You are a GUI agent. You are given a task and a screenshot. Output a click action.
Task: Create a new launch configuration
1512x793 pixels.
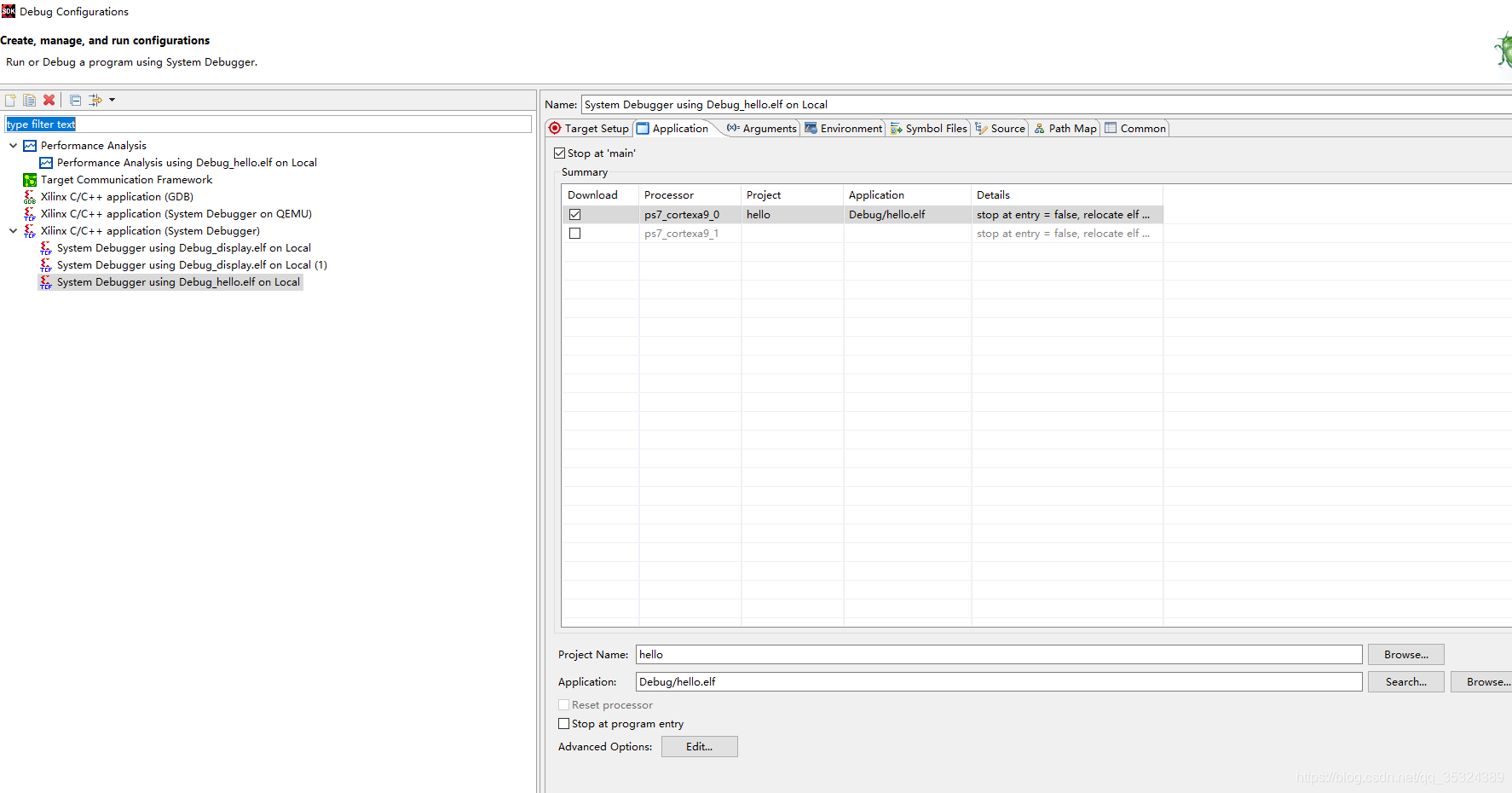9,100
